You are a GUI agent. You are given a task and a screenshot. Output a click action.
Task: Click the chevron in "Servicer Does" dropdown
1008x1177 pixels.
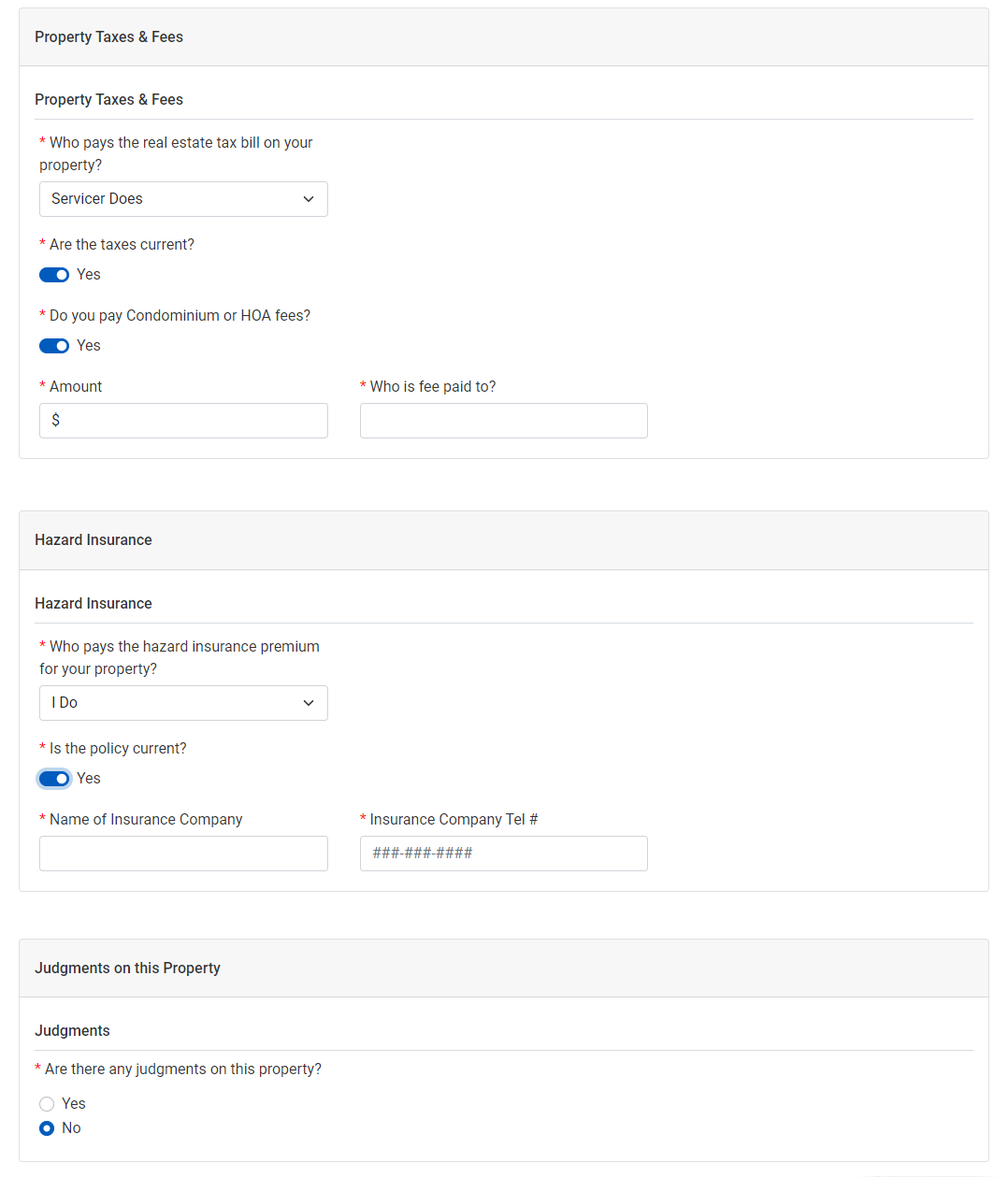[x=309, y=199]
